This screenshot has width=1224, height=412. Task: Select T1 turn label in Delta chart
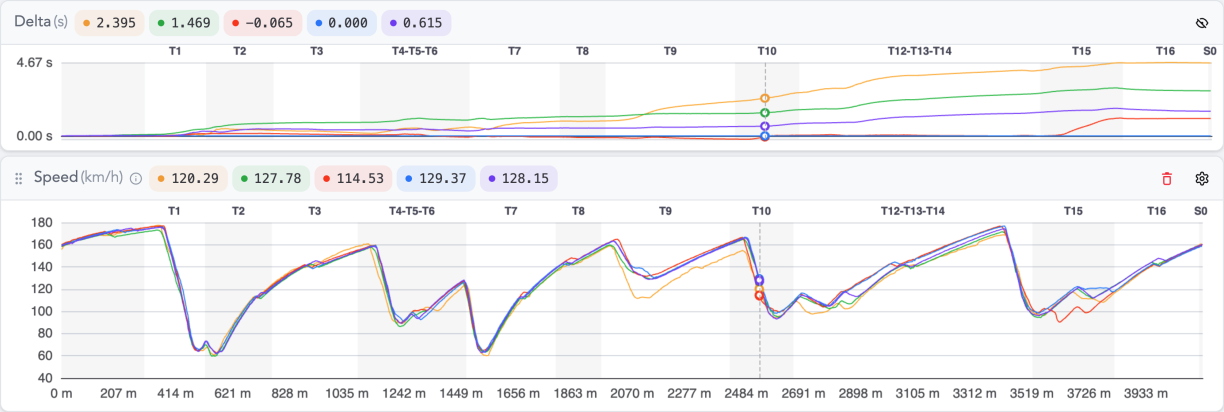pyautogui.click(x=175, y=50)
